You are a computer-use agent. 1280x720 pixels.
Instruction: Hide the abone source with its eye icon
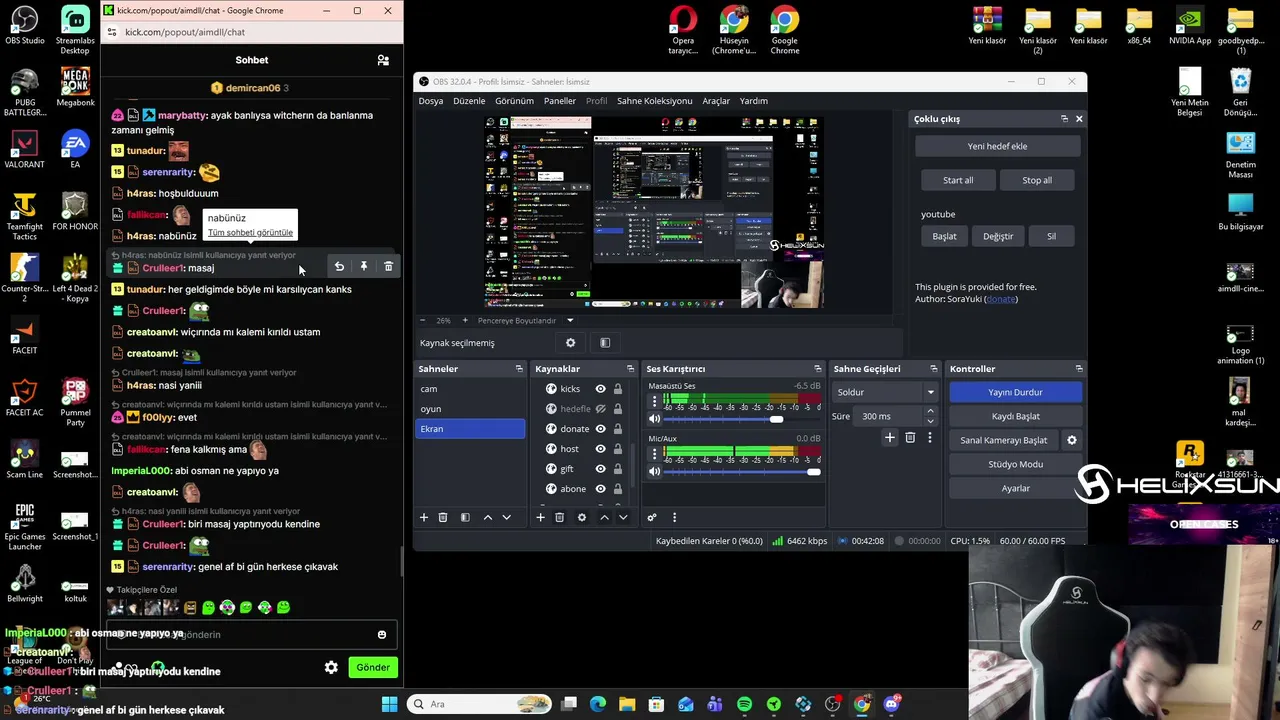tap(600, 489)
